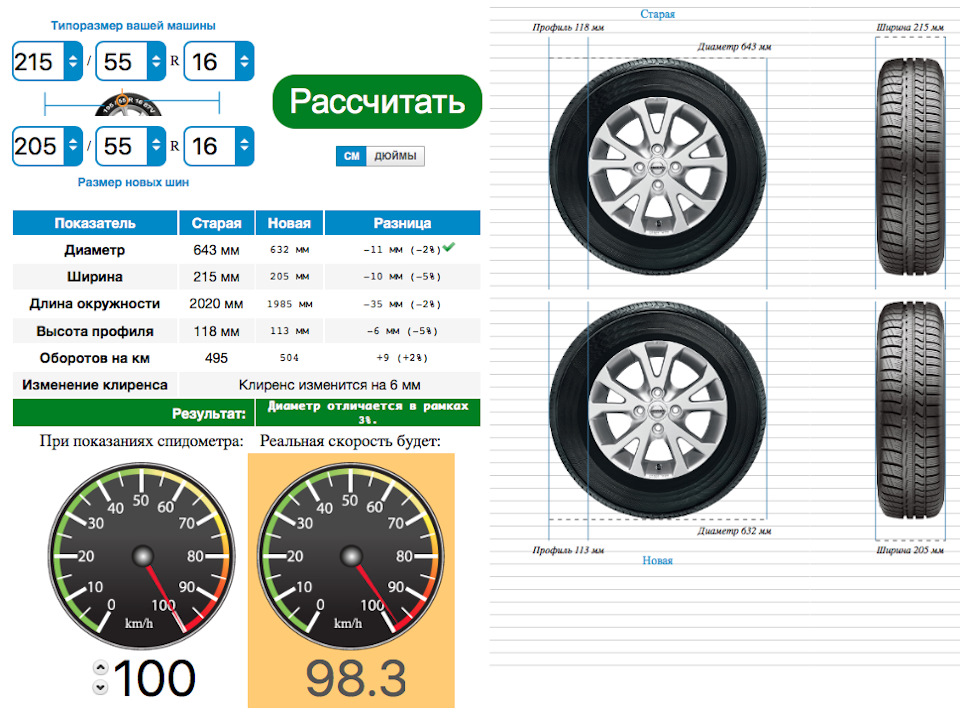
Task: Click the new tire tread front-view image
Action: tap(910, 410)
